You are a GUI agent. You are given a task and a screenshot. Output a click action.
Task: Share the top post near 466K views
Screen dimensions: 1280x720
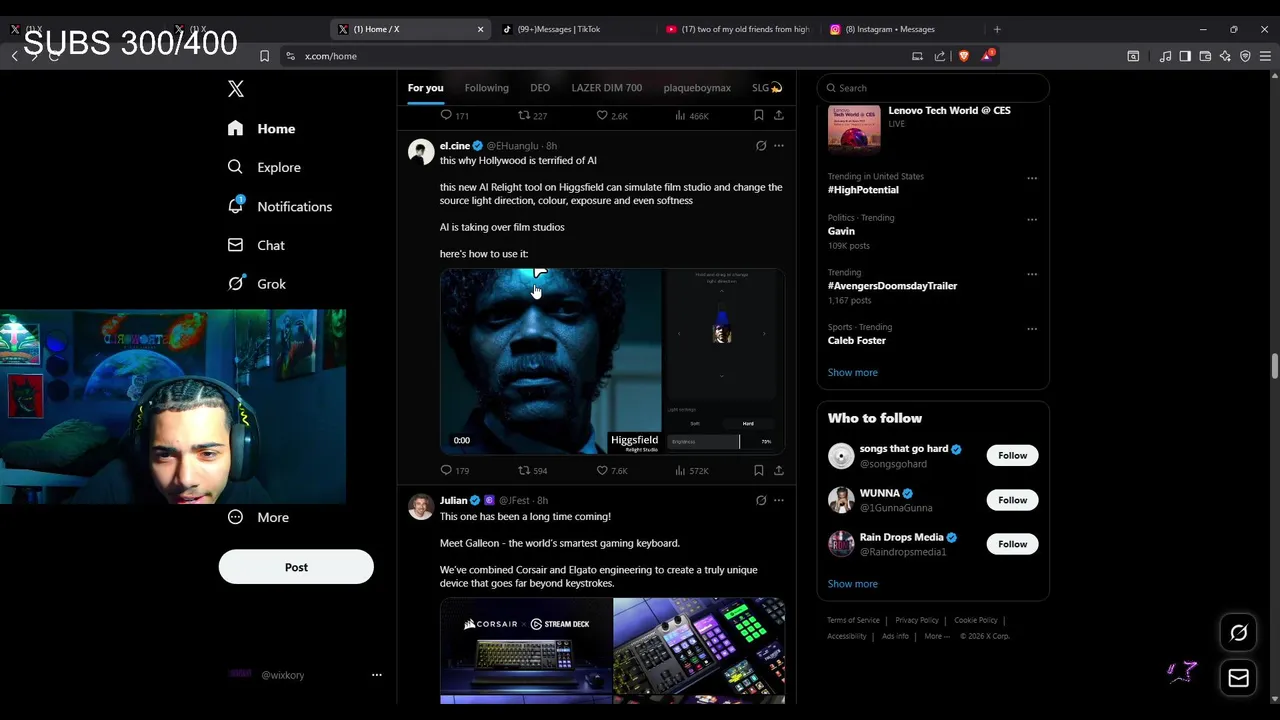coord(779,116)
